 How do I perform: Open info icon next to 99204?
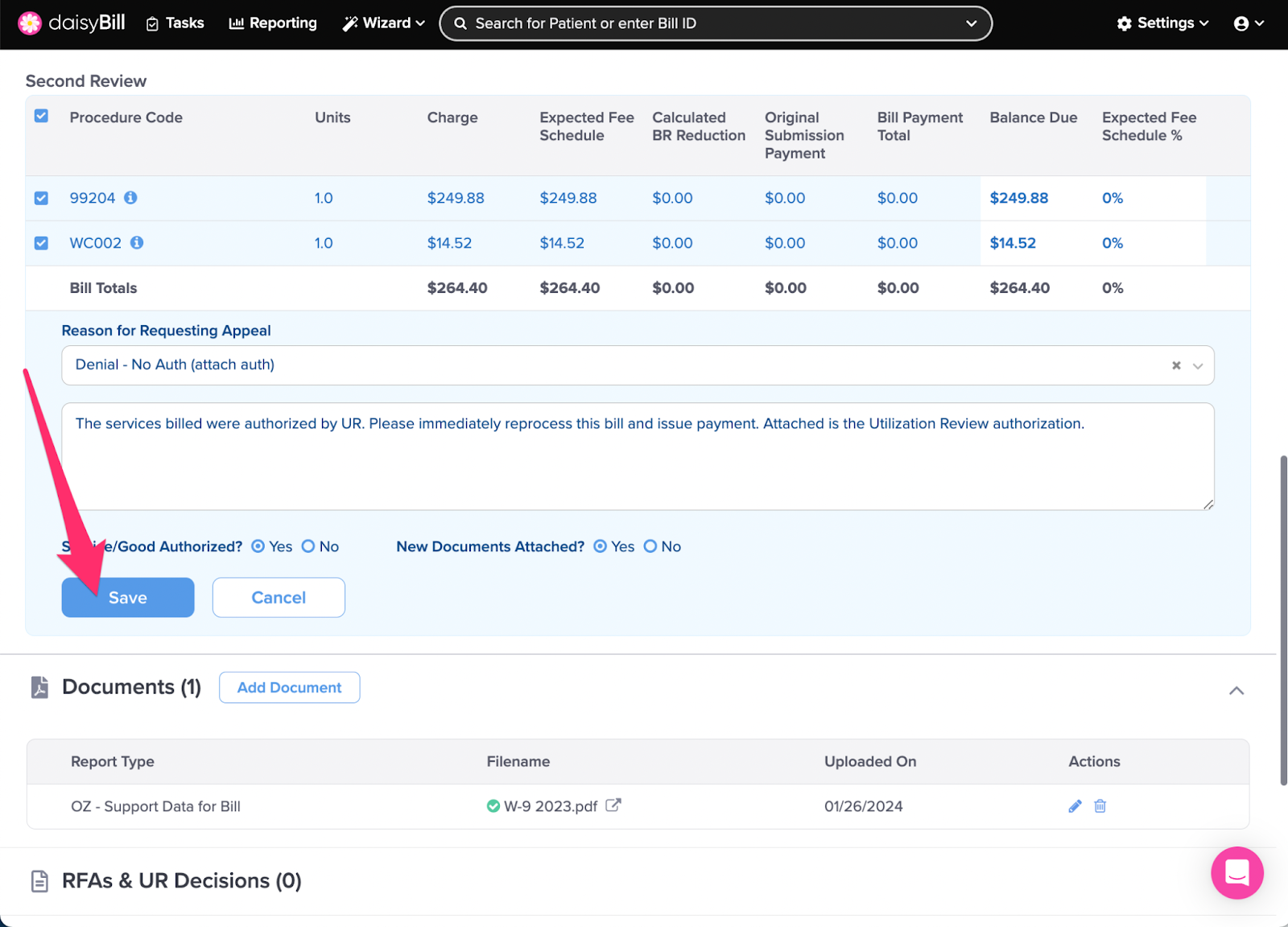[x=130, y=198]
